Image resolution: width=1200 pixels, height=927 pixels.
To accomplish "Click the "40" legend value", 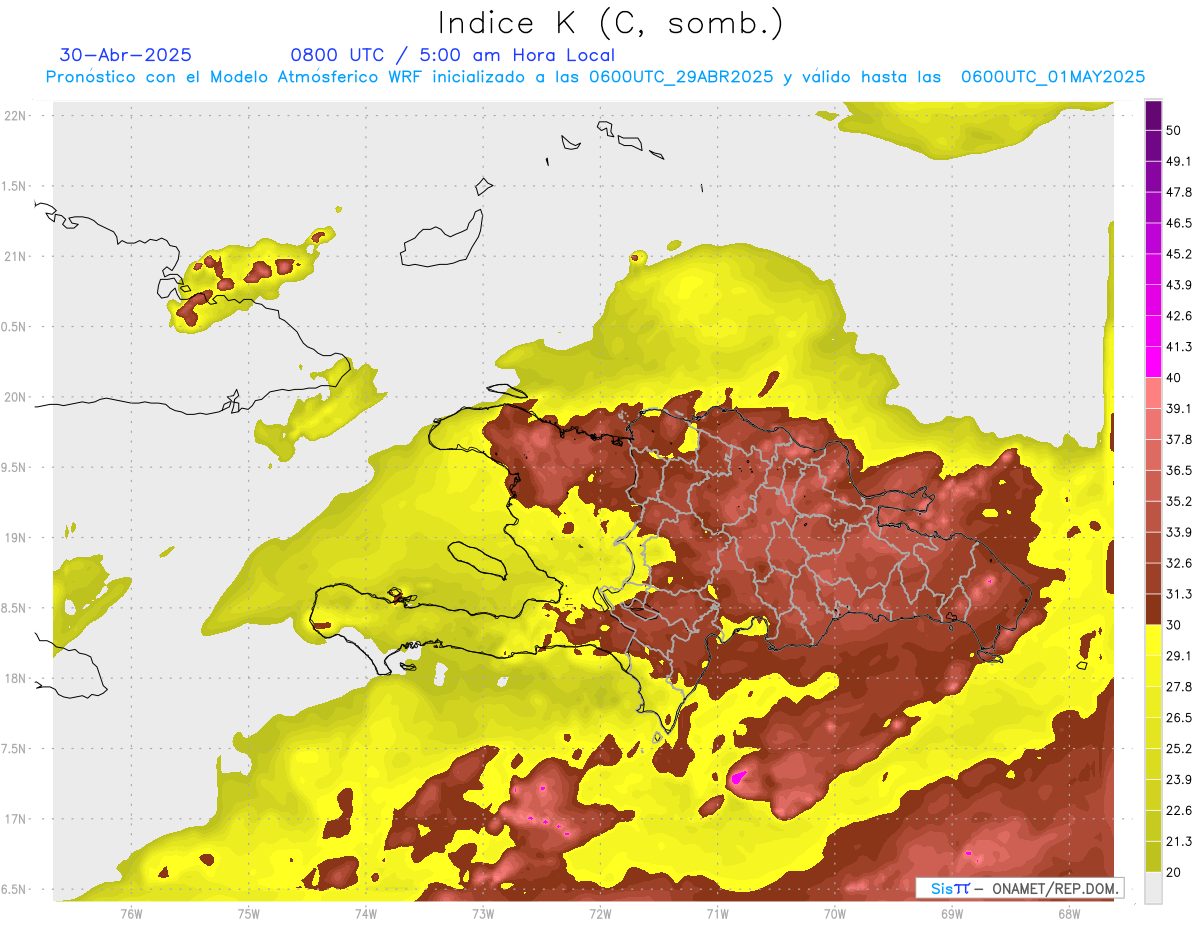I will [x=1174, y=377].
